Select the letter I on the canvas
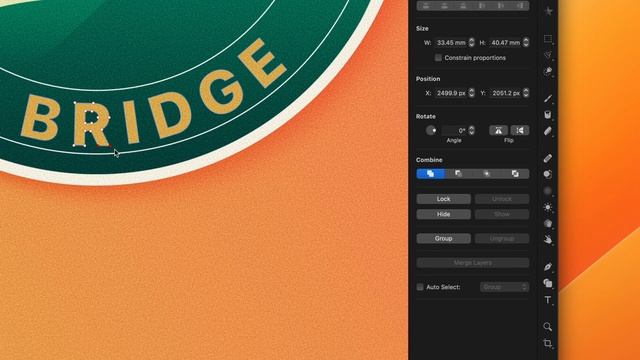The width and height of the screenshot is (640, 360). (131, 122)
